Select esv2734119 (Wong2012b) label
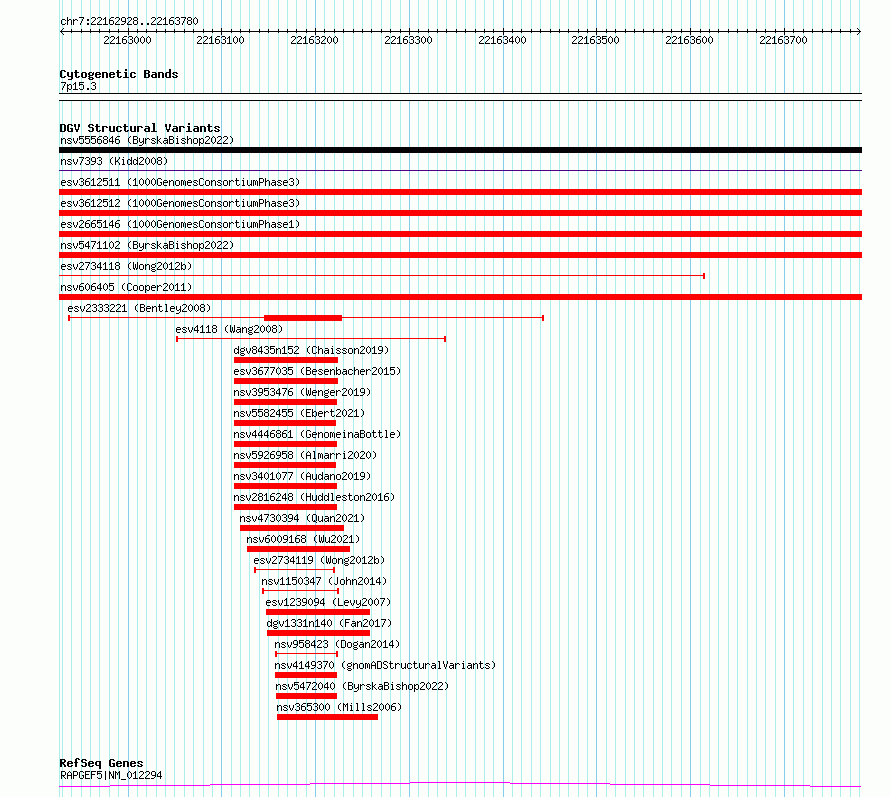Screen dimensions: 890x797 (x=319, y=560)
